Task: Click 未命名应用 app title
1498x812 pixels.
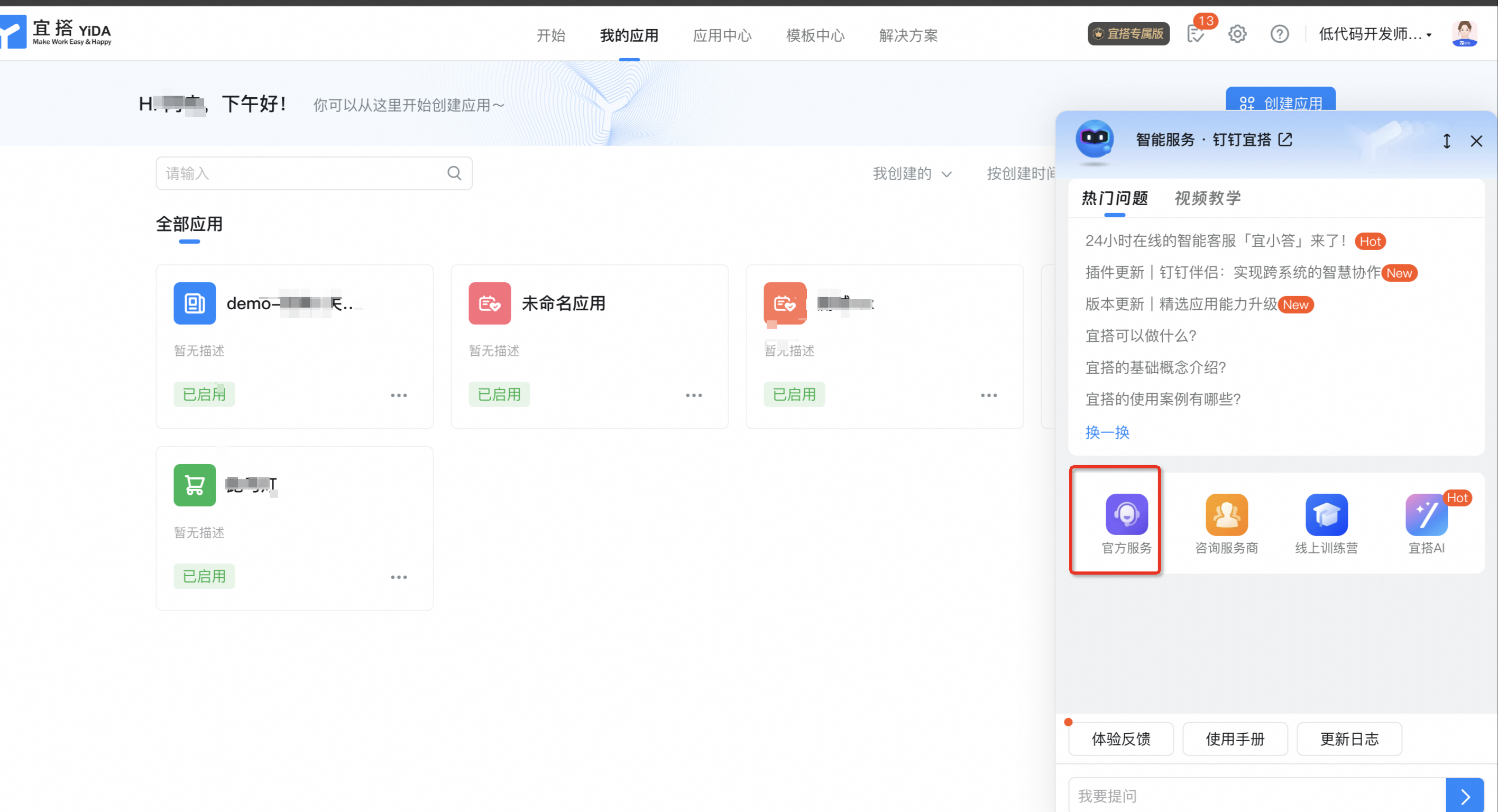Action: click(x=564, y=303)
